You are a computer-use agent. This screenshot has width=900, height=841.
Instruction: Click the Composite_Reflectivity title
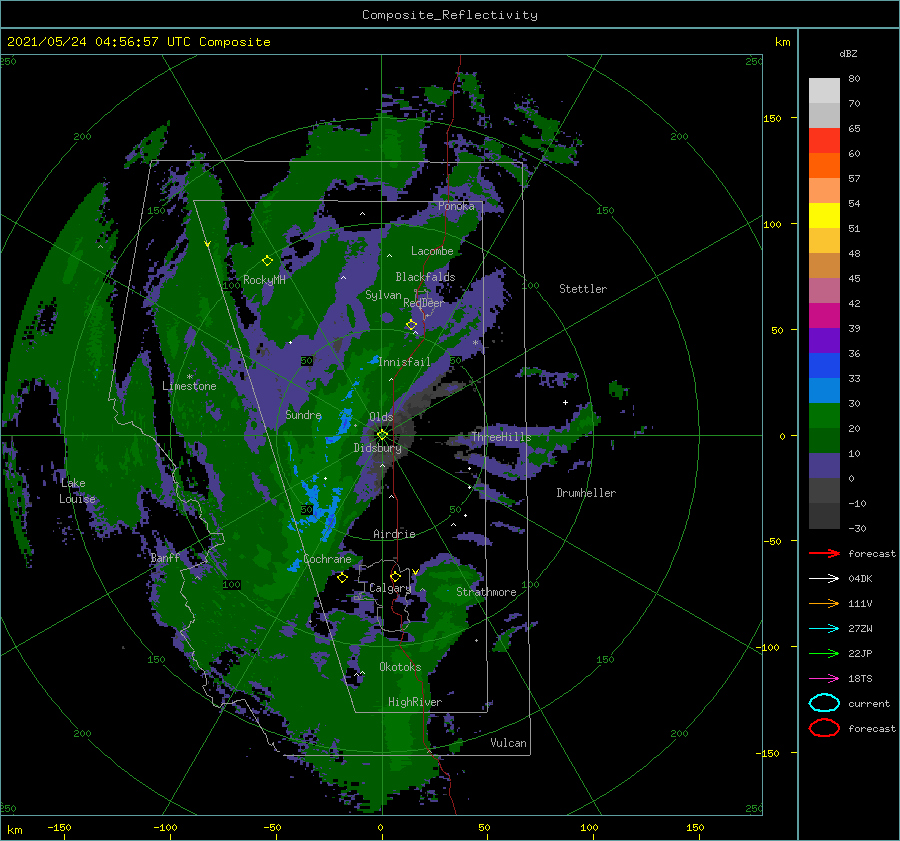point(450,15)
